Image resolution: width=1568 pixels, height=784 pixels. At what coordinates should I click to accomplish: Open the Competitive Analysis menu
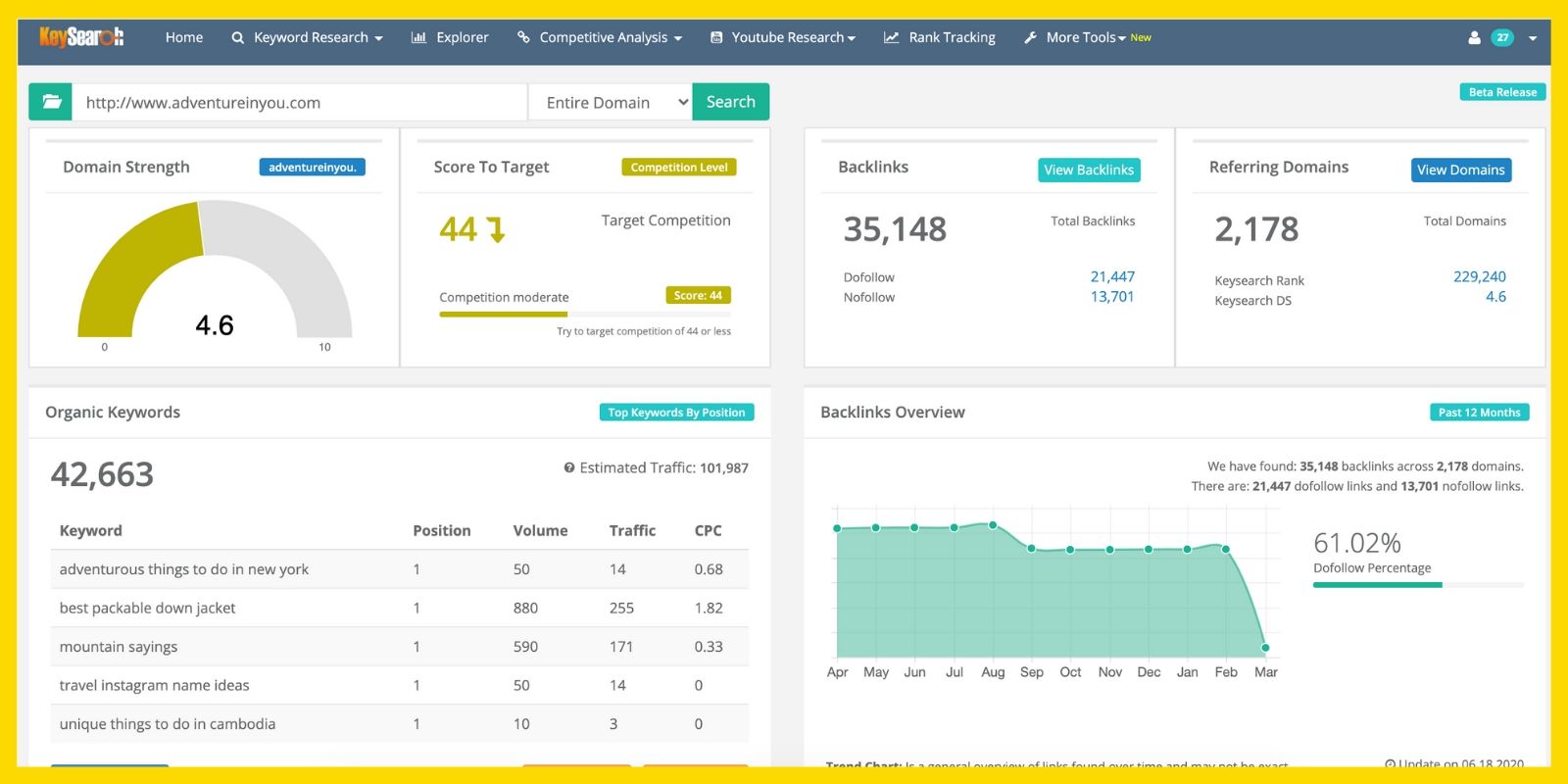[600, 37]
